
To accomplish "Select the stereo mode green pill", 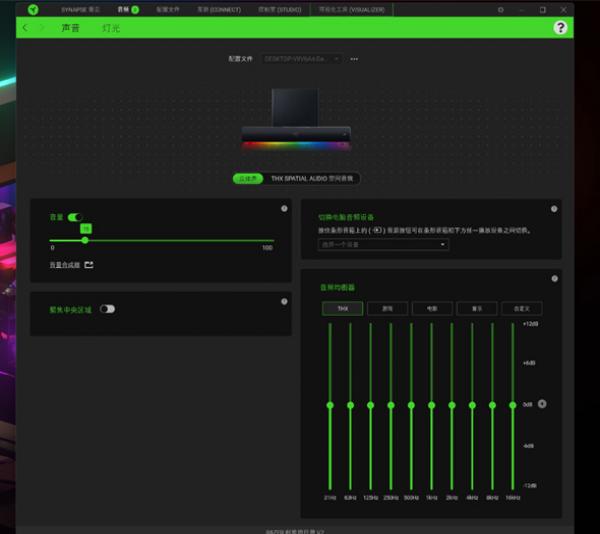I will click(248, 179).
